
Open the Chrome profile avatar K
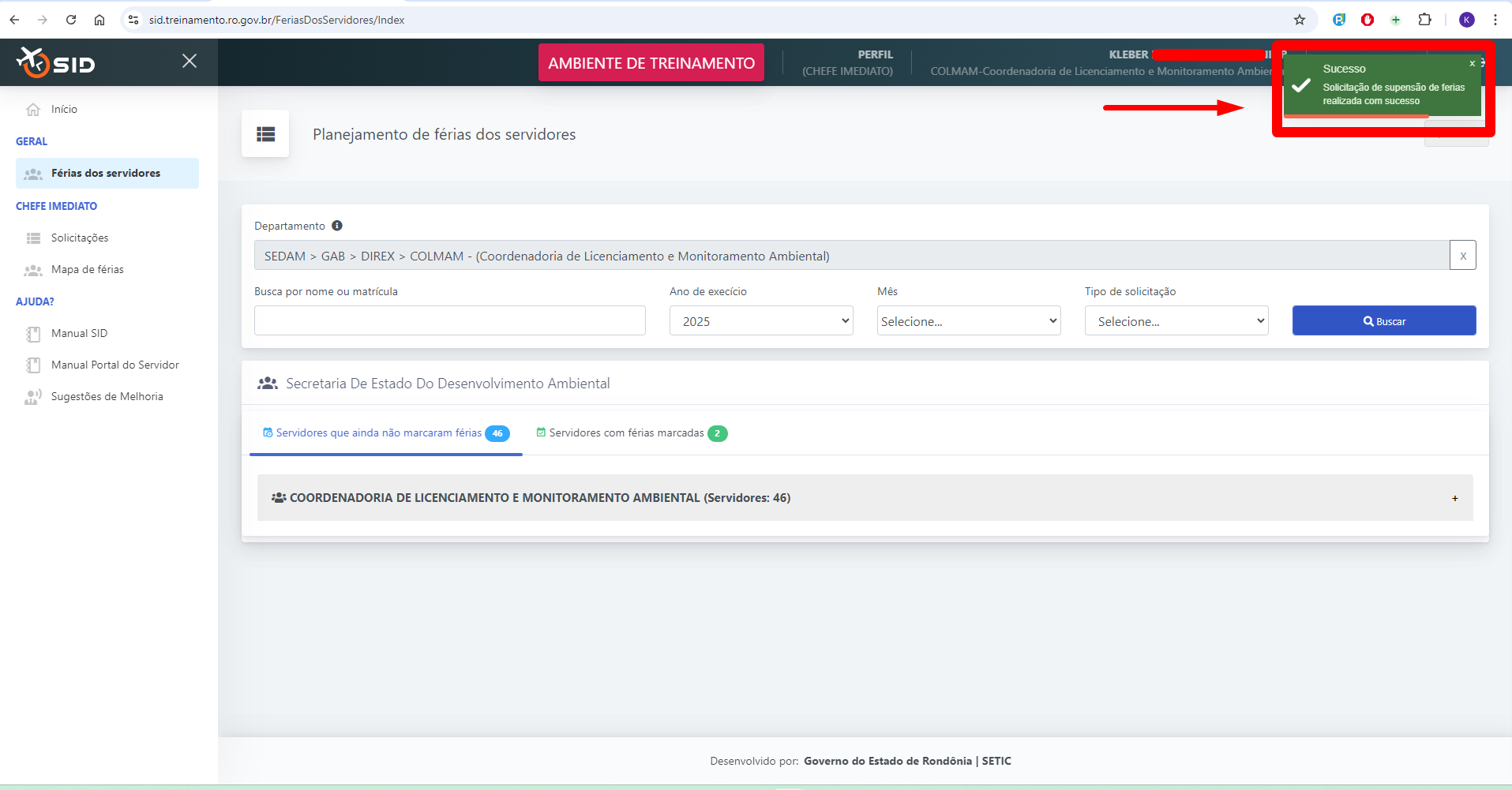1467,20
